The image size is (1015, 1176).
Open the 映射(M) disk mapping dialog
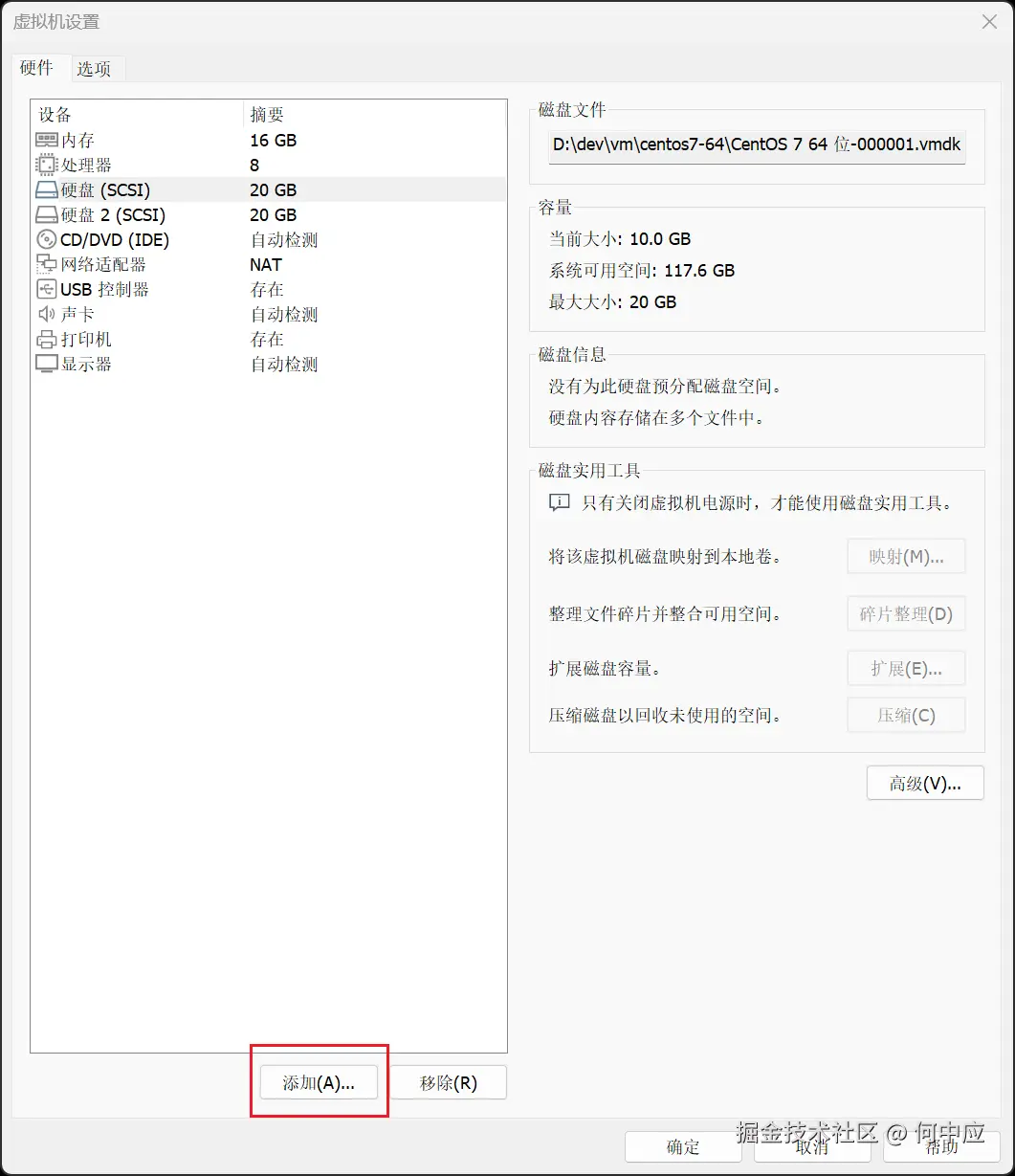click(x=905, y=556)
